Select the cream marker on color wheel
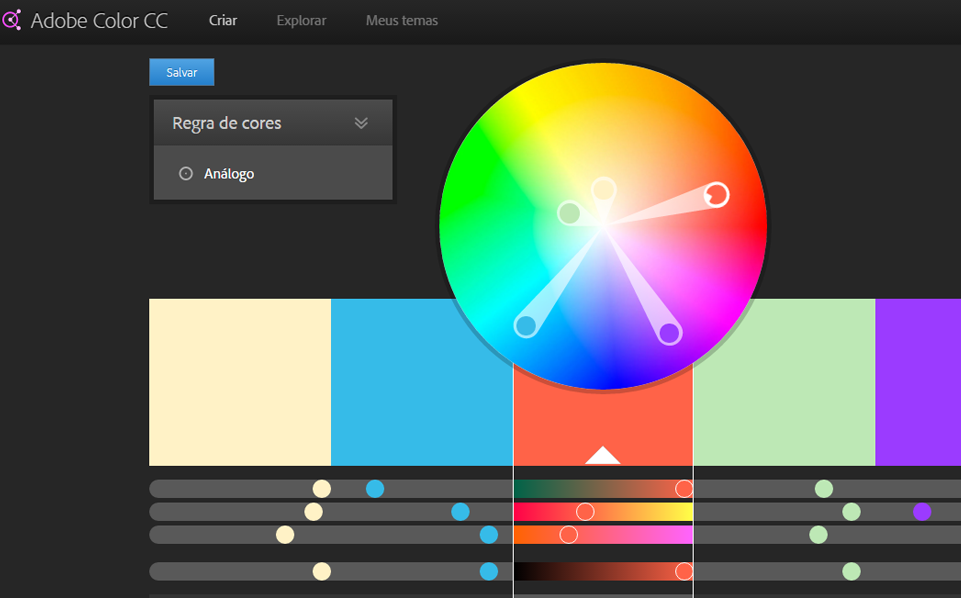Screen dimensions: 961x598 click(x=603, y=189)
